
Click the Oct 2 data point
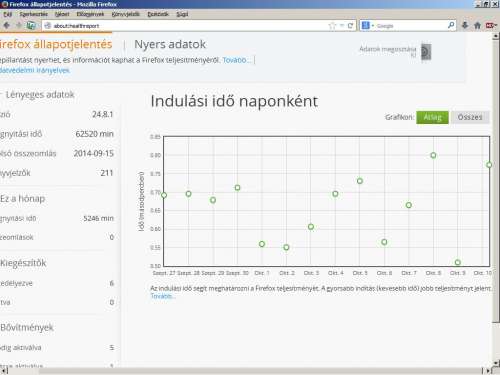(286, 247)
